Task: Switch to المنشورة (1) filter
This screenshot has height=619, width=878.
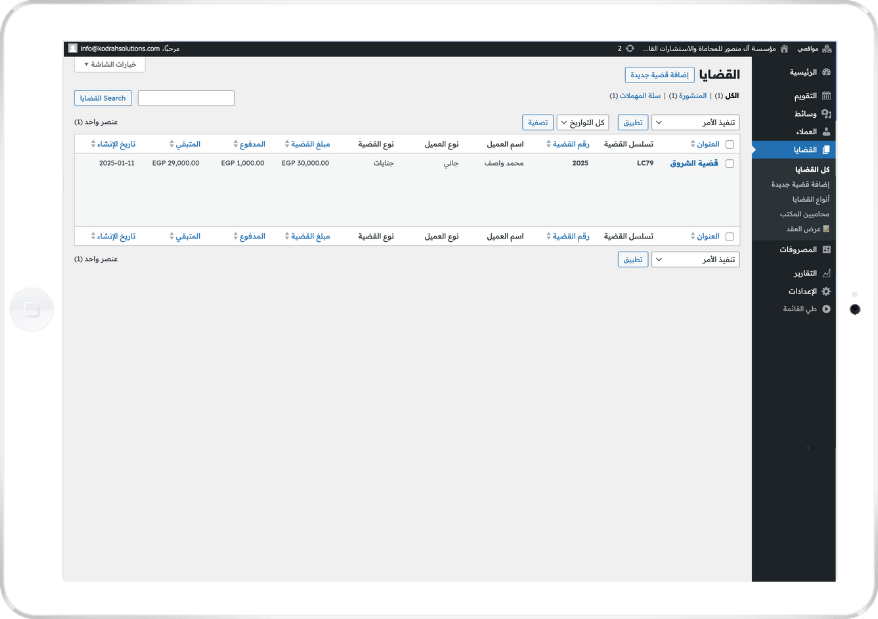Action: 688,96
